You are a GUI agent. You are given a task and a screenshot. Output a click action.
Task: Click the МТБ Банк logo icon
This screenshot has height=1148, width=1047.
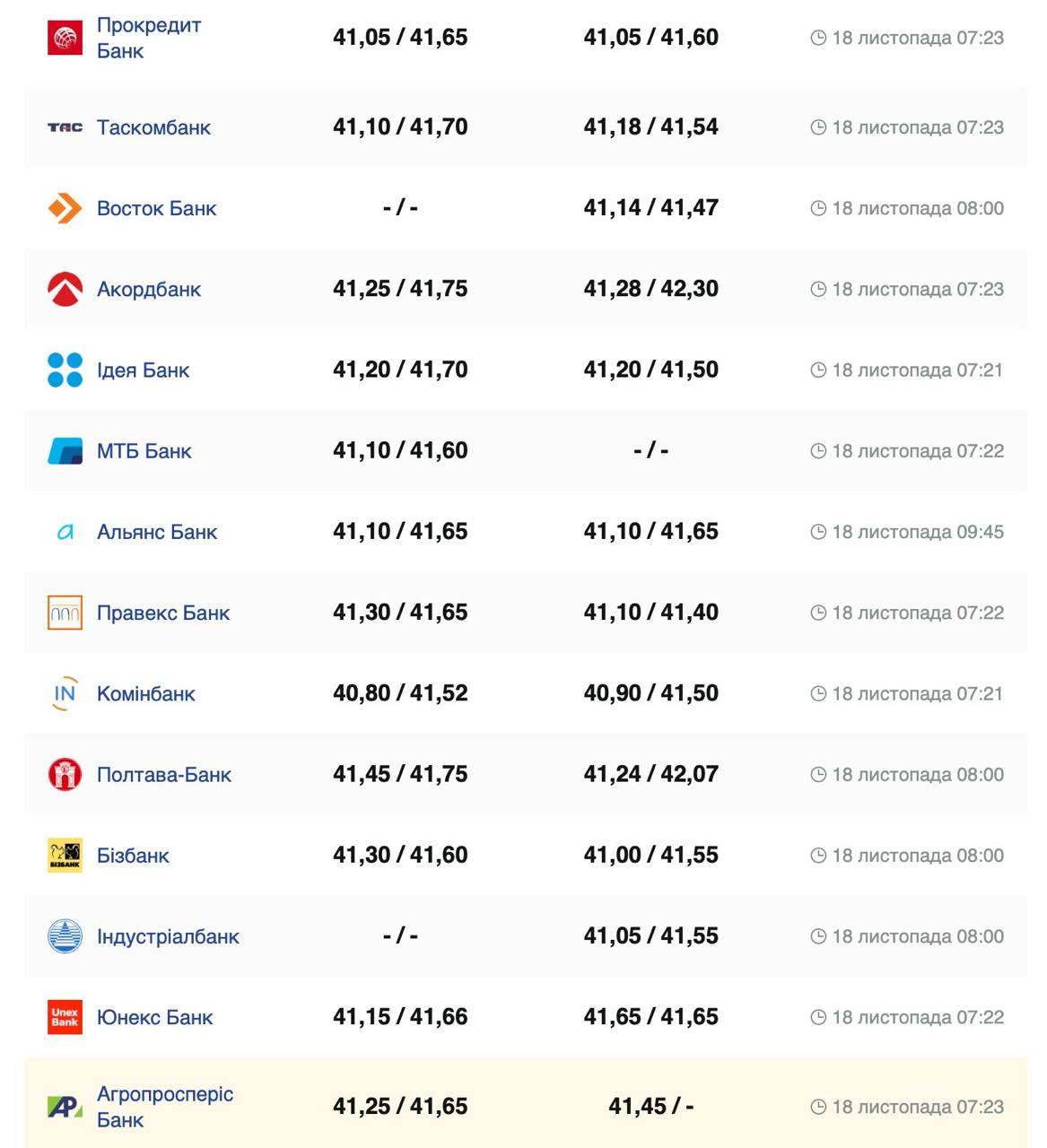pos(65,450)
